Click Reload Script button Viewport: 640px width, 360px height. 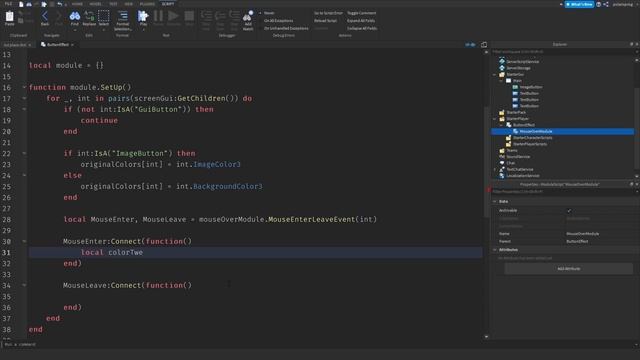click(325, 20)
